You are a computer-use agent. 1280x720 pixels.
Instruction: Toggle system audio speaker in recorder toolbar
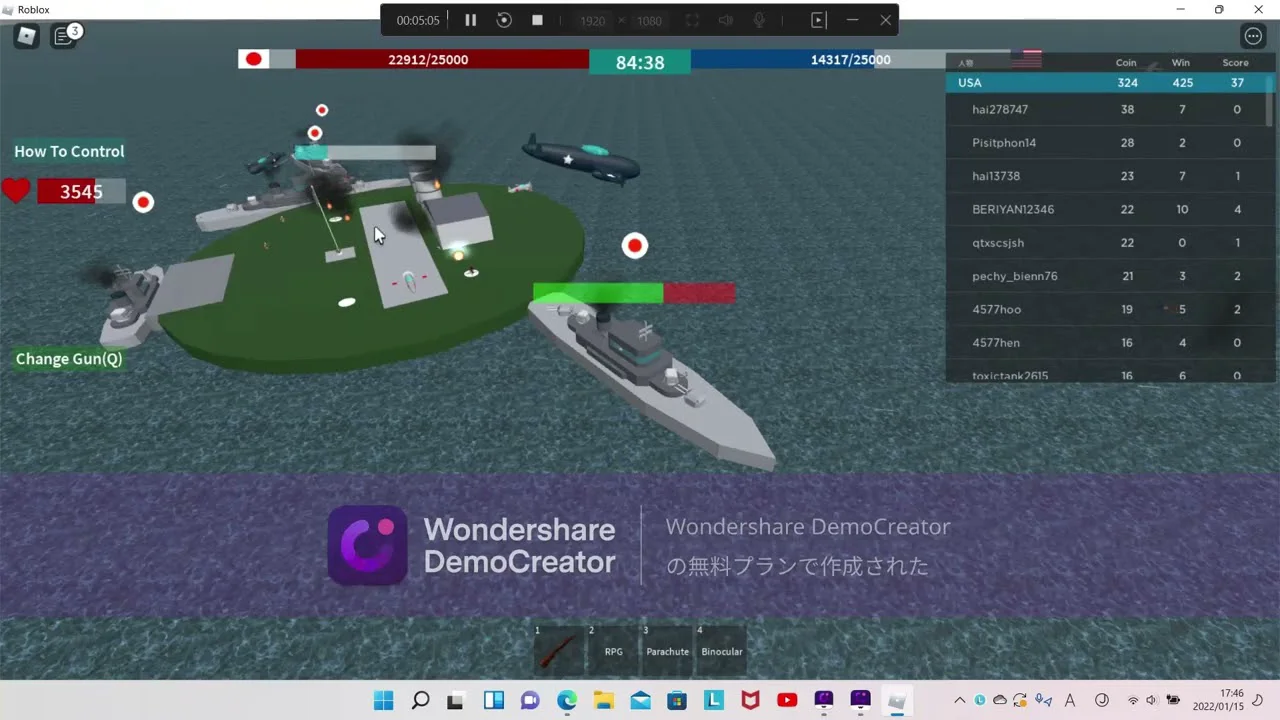pyautogui.click(x=726, y=20)
